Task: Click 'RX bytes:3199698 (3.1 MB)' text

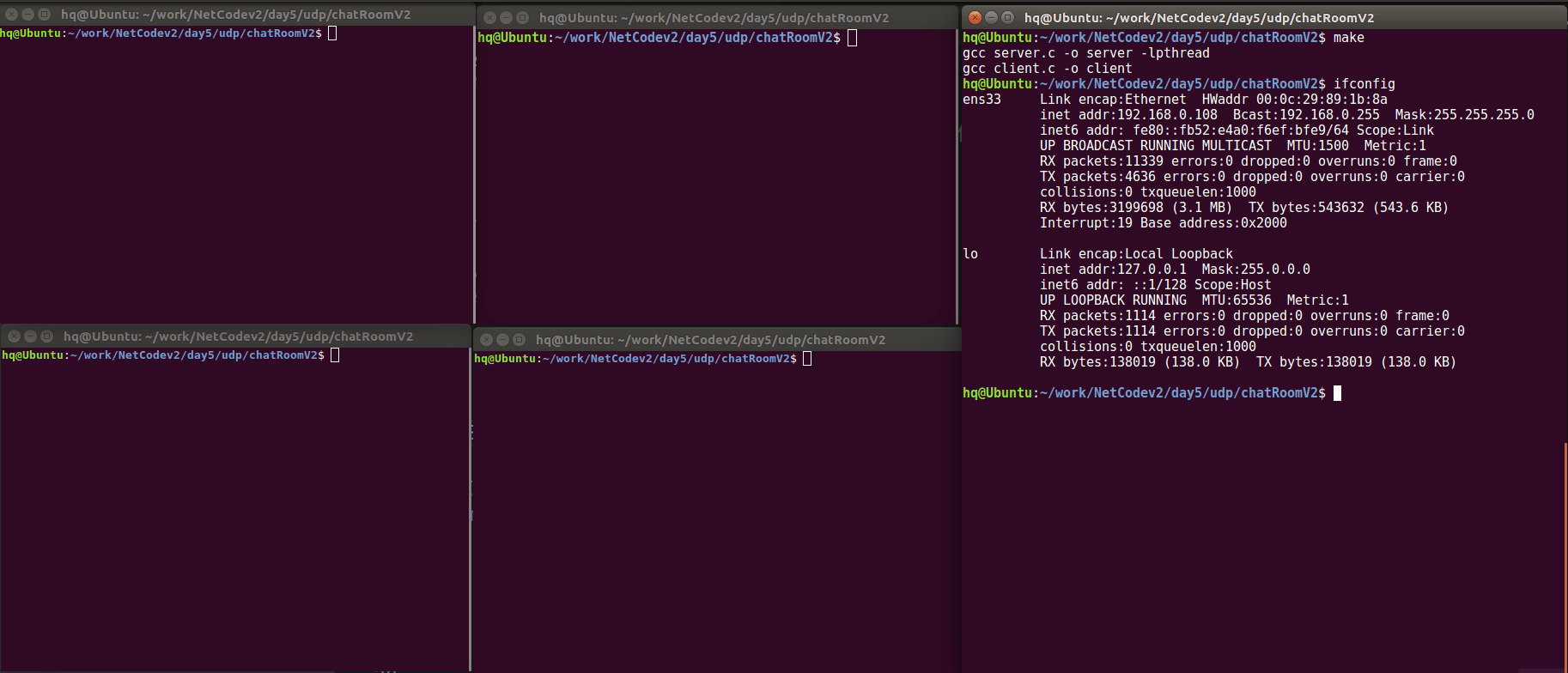Action: pyautogui.click(x=1136, y=208)
